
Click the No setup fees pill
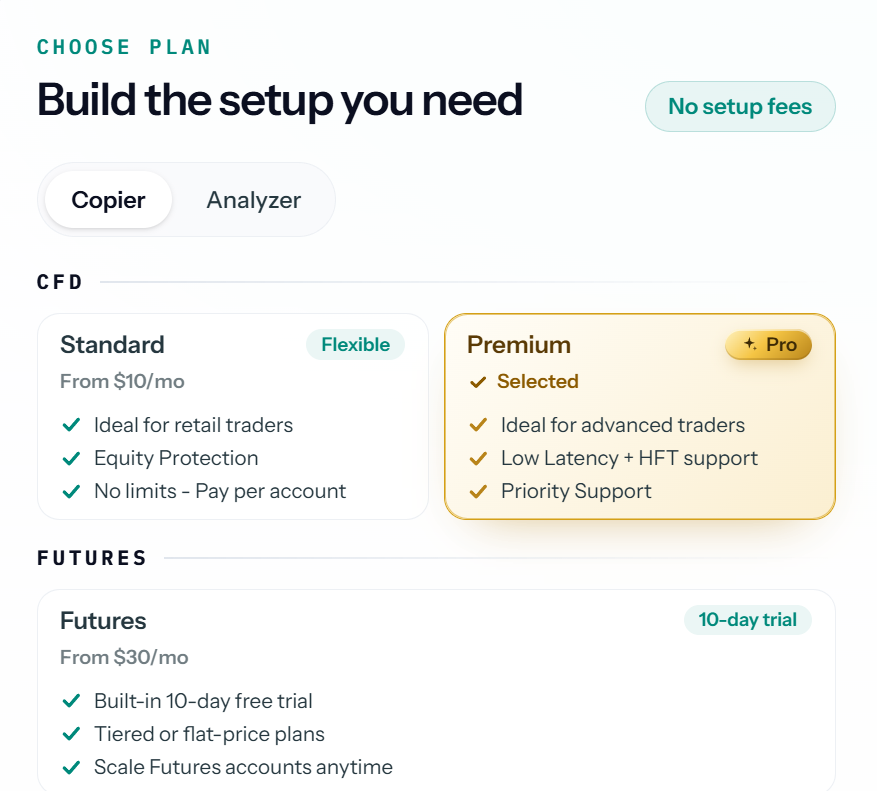click(x=740, y=106)
